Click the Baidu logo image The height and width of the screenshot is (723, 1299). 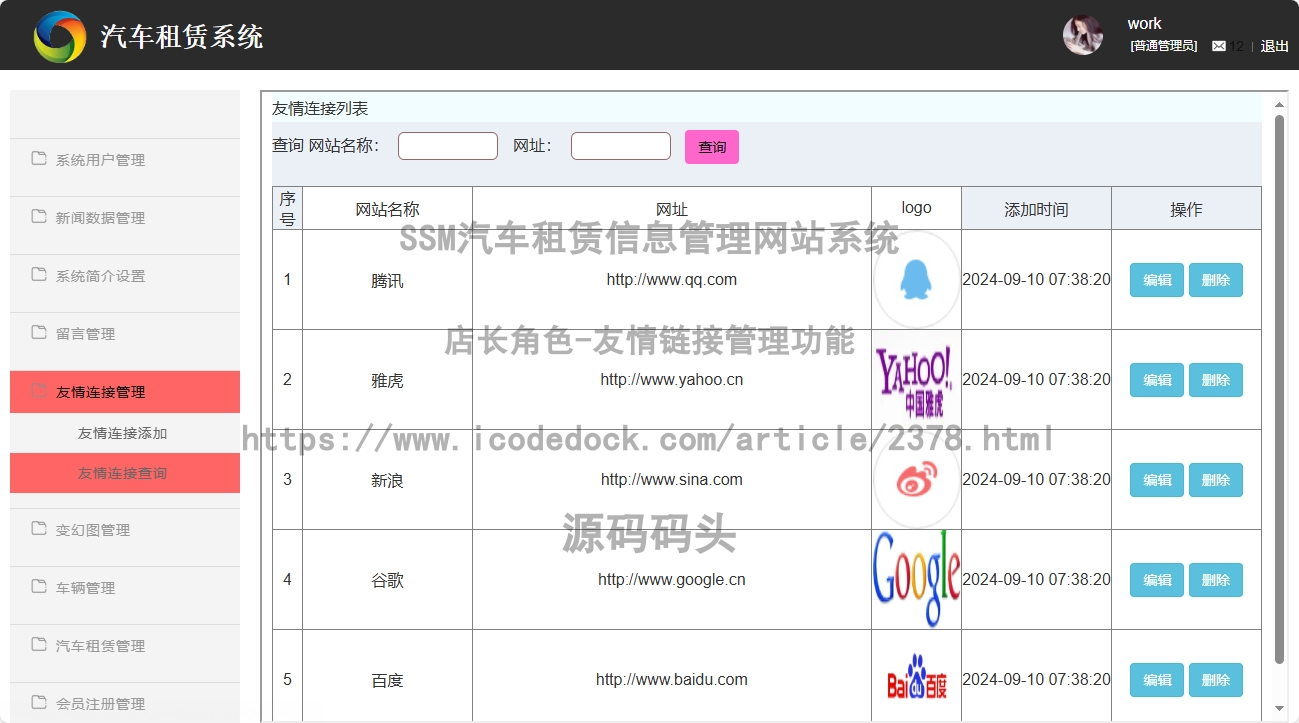[916, 679]
